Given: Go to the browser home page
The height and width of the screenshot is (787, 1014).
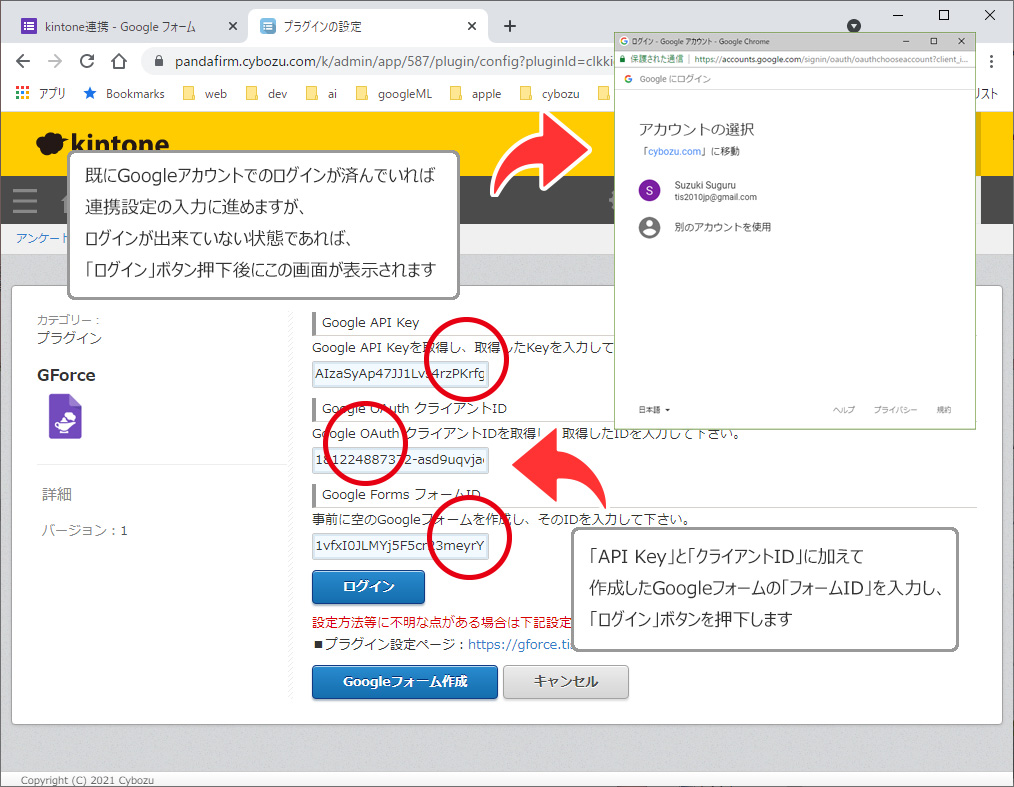Looking at the screenshot, I should pyautogui.click(x=119, y=61).
